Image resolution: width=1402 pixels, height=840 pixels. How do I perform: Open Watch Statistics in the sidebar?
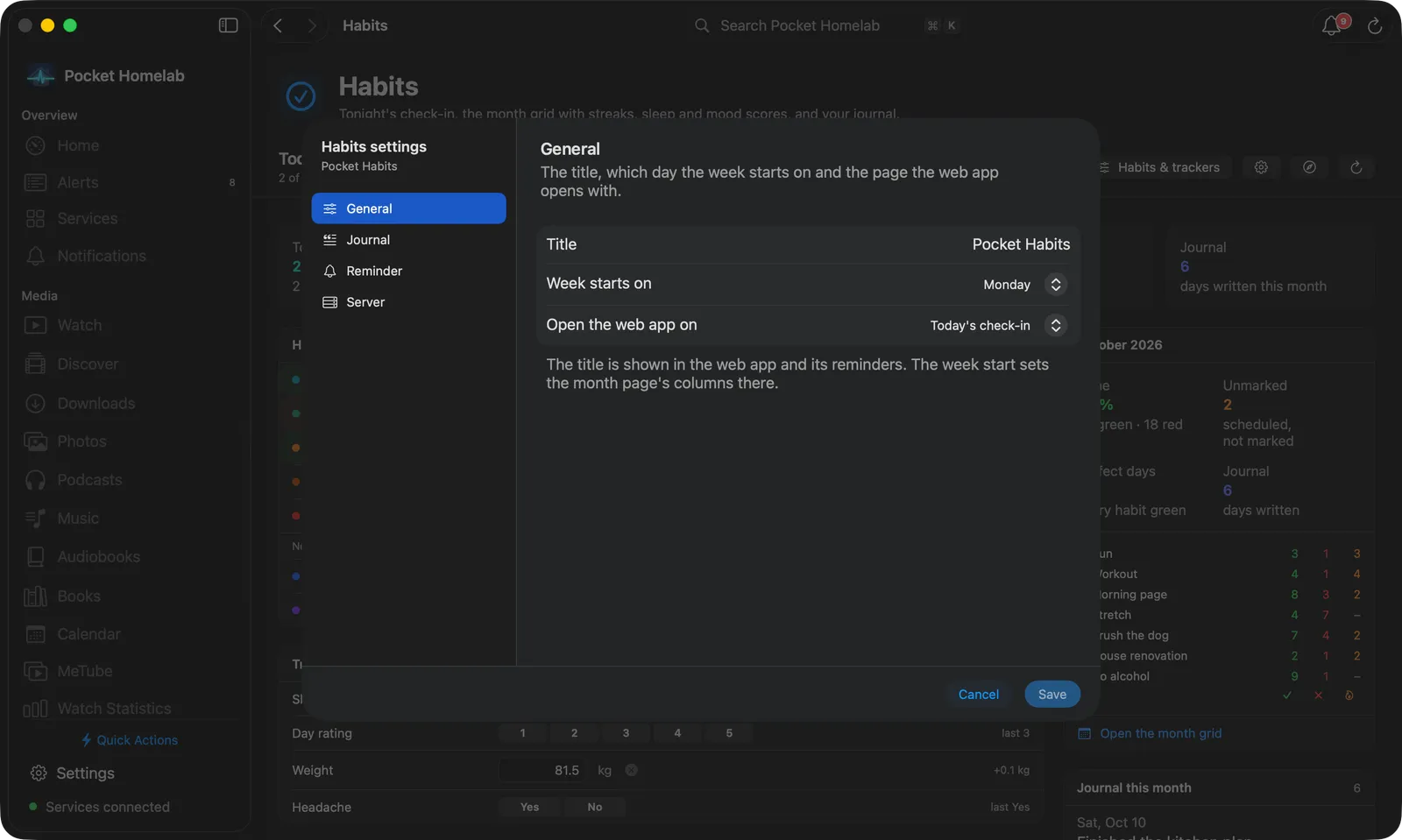pos(130,709)
